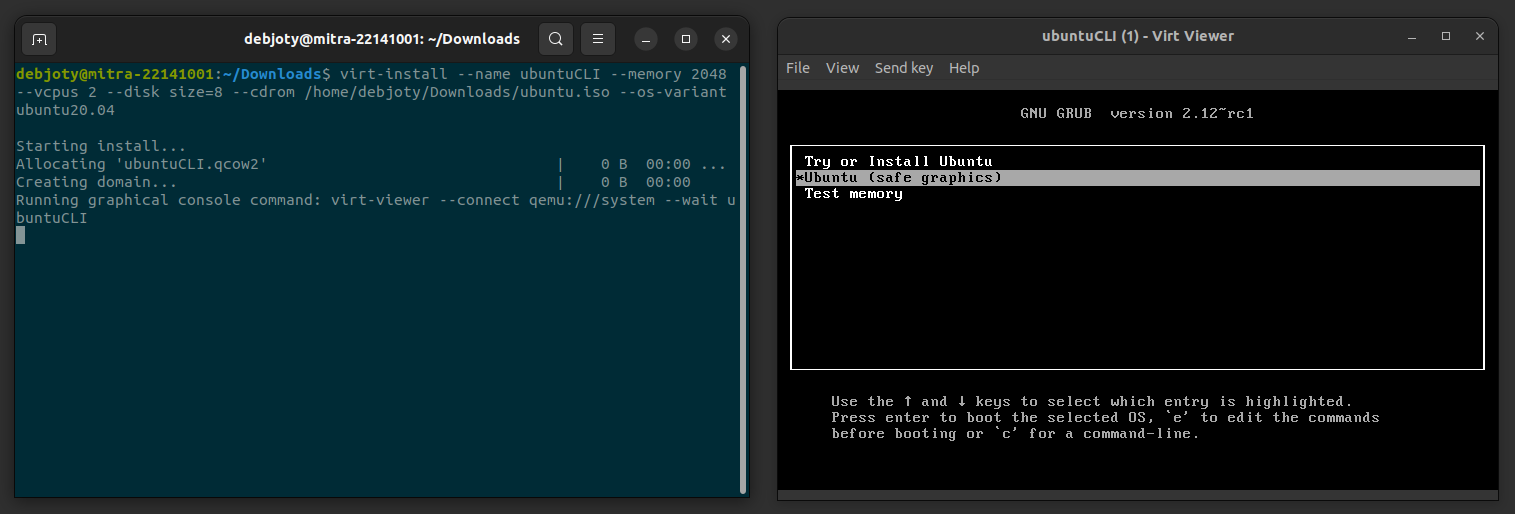Click the 'Running graphical console command' line
1515x514 pixels.
[376, 209]
